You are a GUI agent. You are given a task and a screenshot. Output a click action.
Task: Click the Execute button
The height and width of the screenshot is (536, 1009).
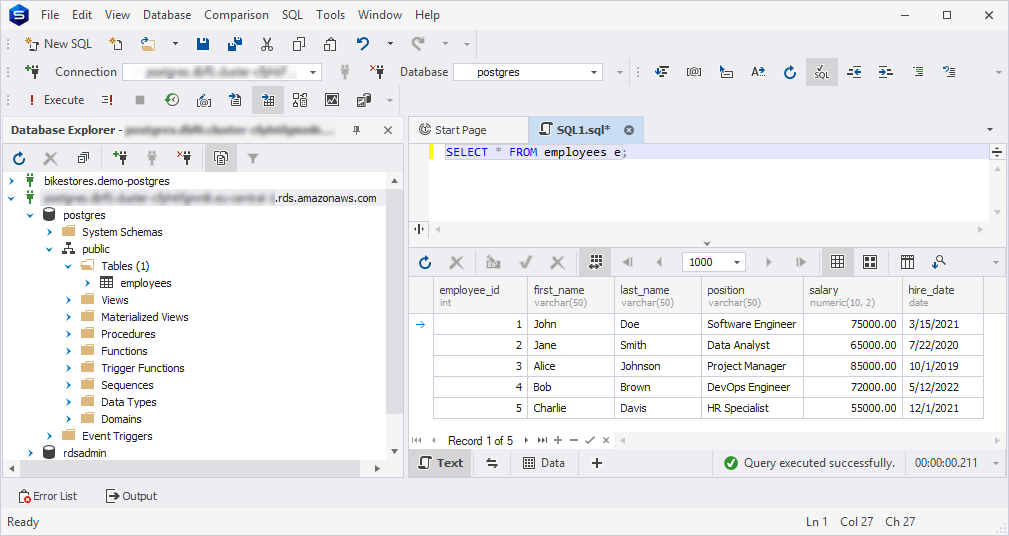coord(55,100)
